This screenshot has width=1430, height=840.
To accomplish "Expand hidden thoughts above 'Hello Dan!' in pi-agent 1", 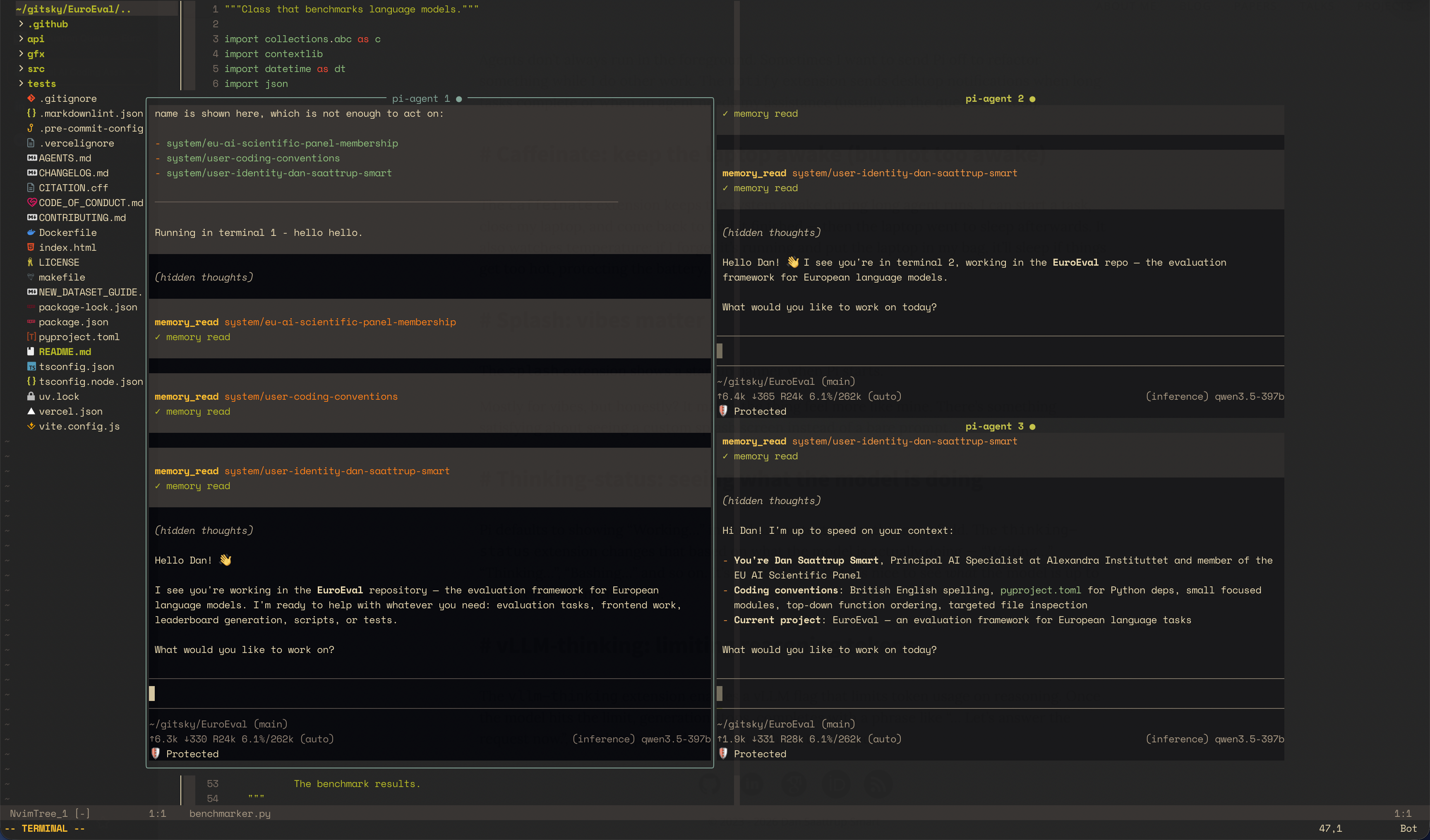I will pyautogui.click(x=204, y=530).
